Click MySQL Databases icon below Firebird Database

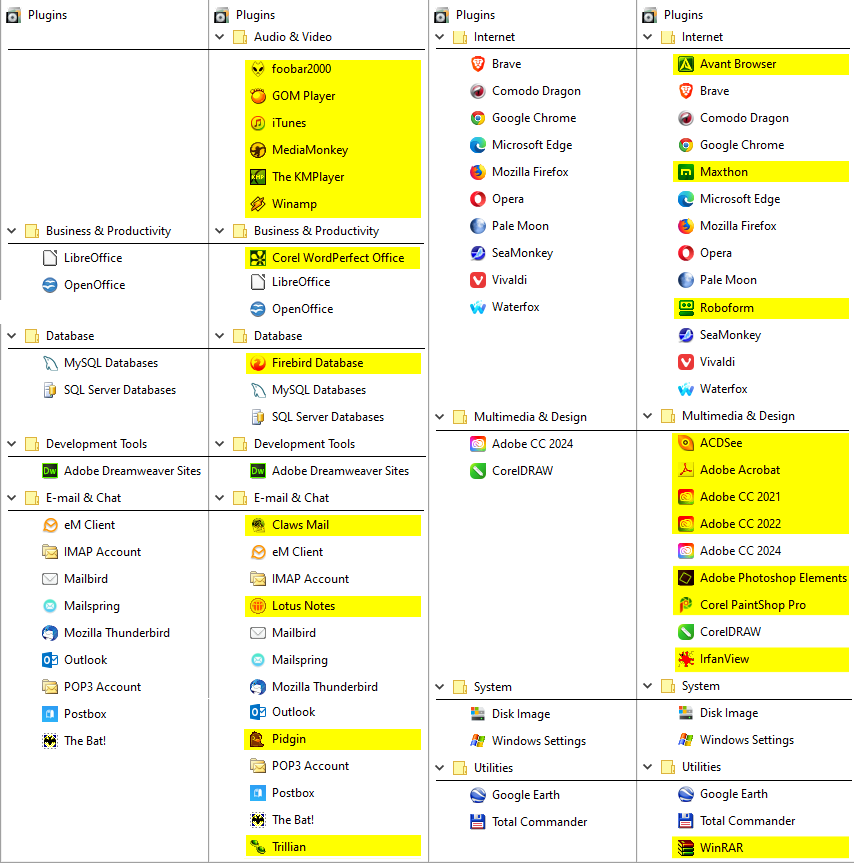tap(258, 390)
